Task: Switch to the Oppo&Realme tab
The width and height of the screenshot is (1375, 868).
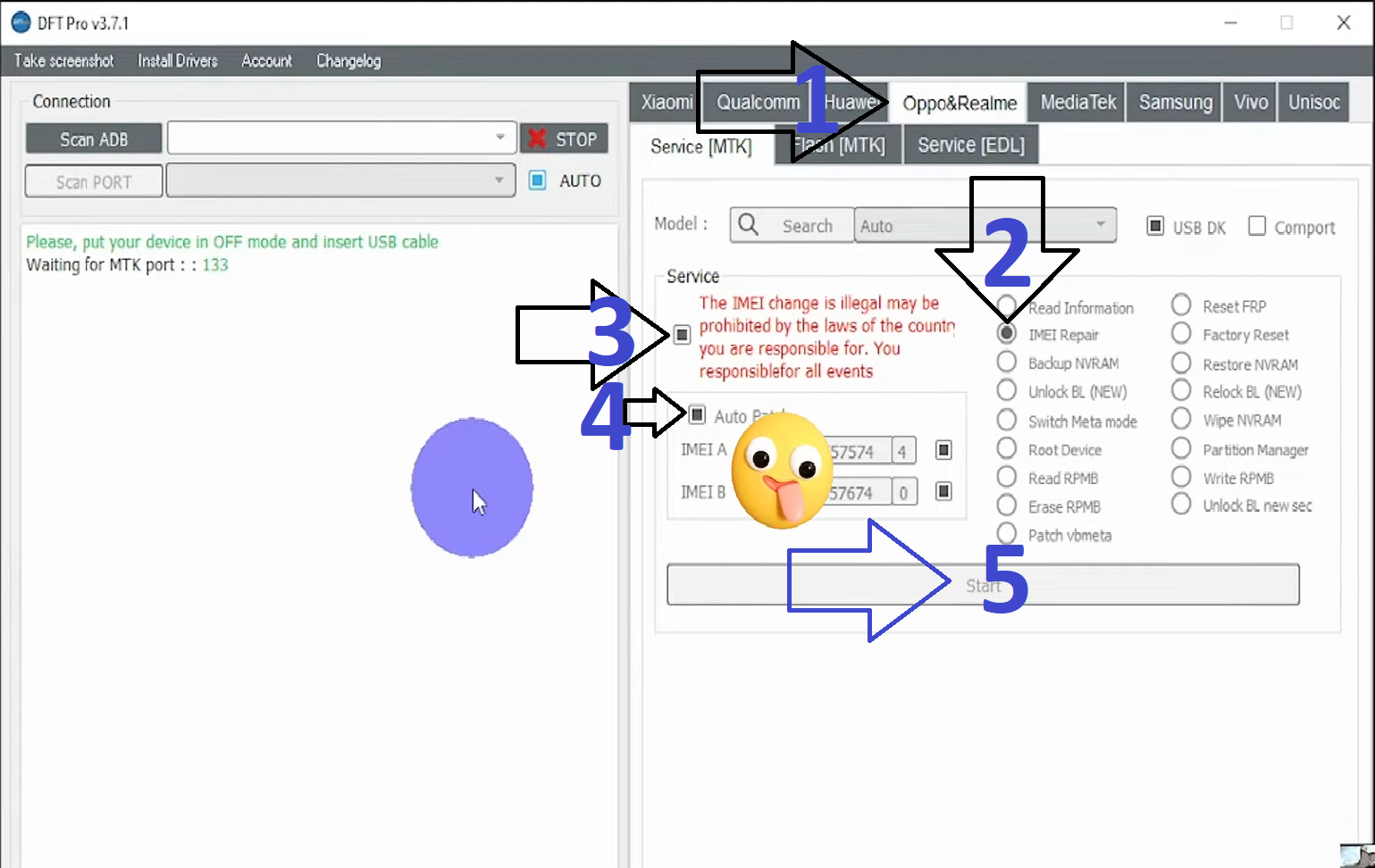Action: 960,103
